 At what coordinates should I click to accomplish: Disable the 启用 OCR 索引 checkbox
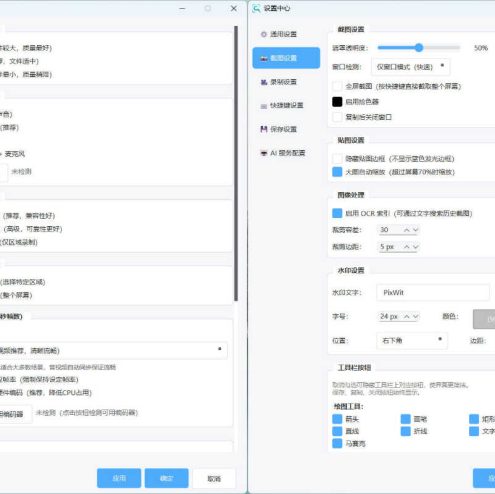point(337,213)
